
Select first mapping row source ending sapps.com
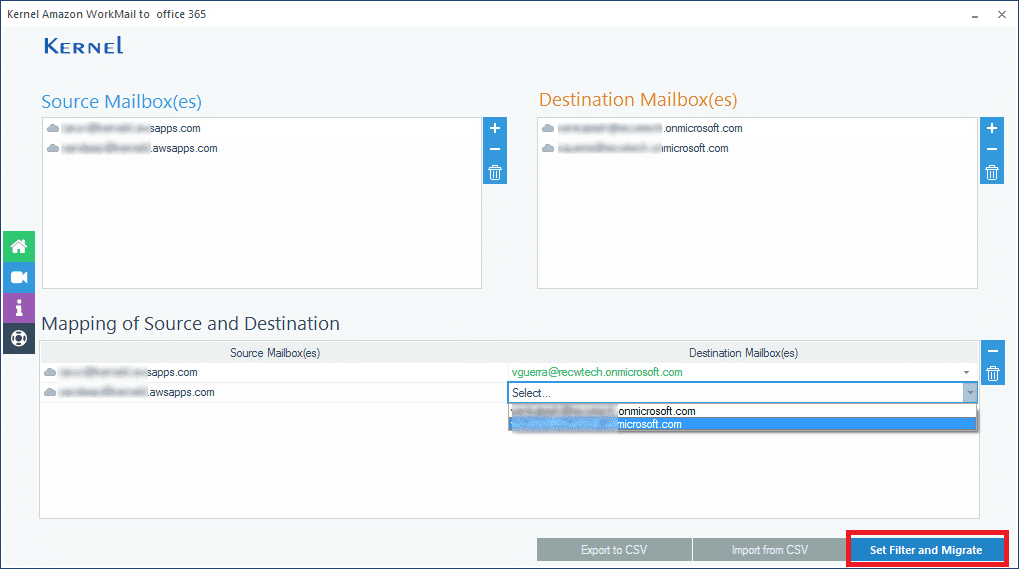(274, 372)
